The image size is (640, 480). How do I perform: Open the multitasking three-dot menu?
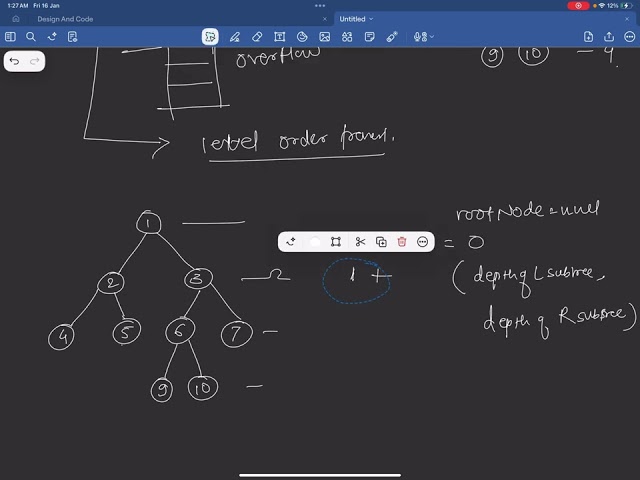320,6
